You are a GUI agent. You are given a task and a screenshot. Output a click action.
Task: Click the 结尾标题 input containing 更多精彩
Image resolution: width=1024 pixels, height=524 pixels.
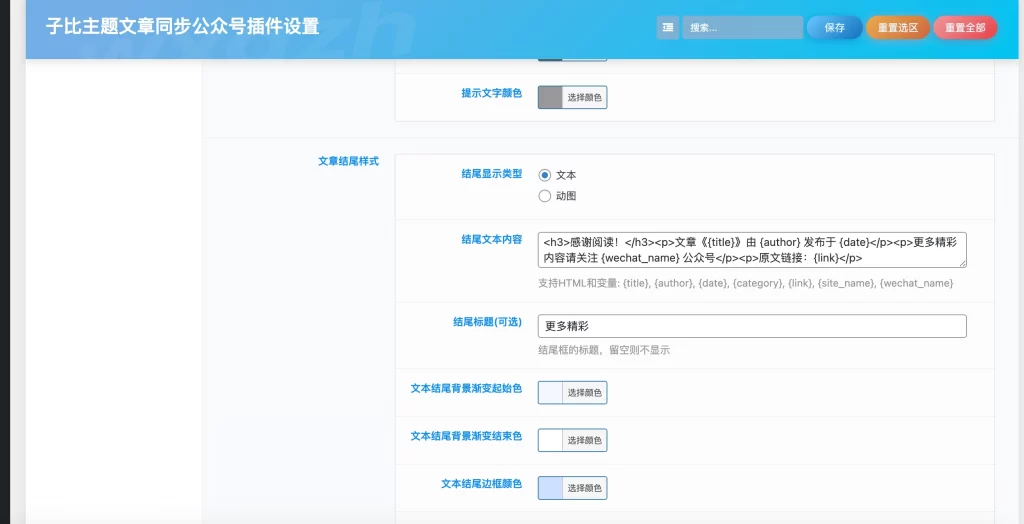pos(751,326)
